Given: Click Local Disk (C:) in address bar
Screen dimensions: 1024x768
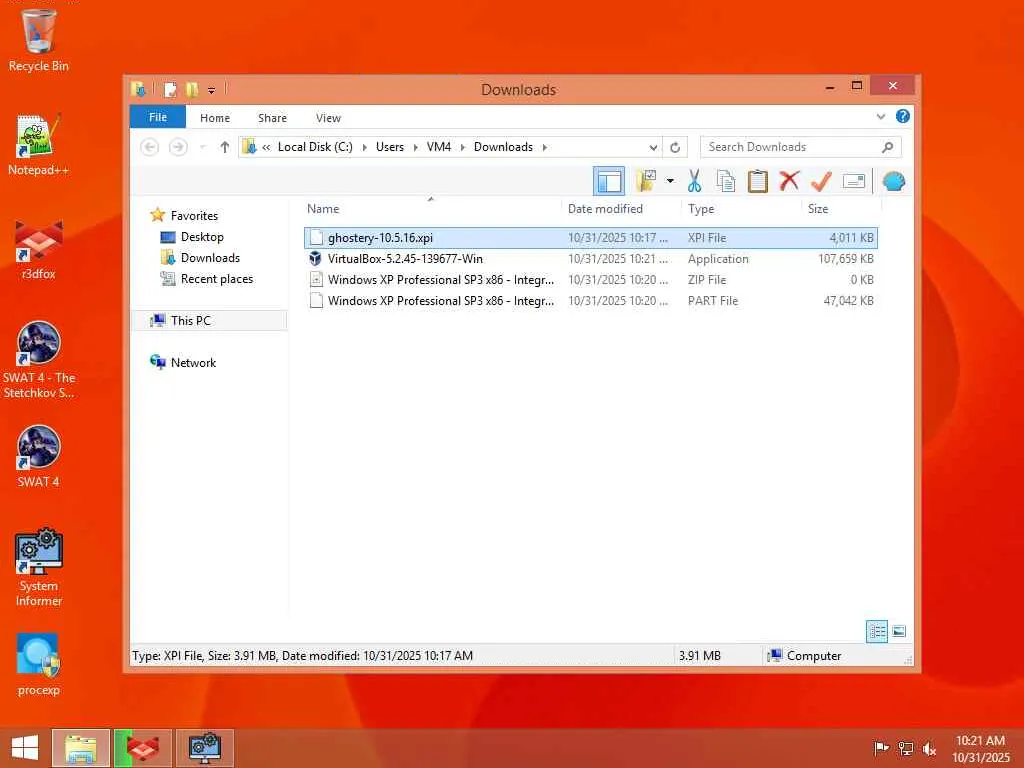Looking at the screenshot, I should click(x=315, y=147).
